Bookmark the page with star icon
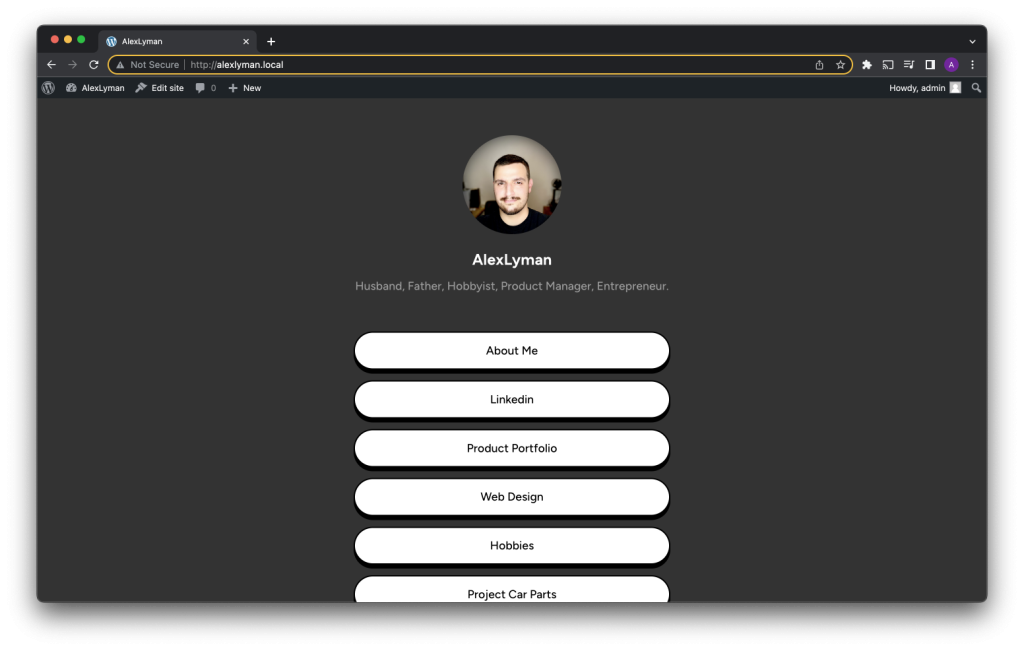1024x651 pixels. 840,65
